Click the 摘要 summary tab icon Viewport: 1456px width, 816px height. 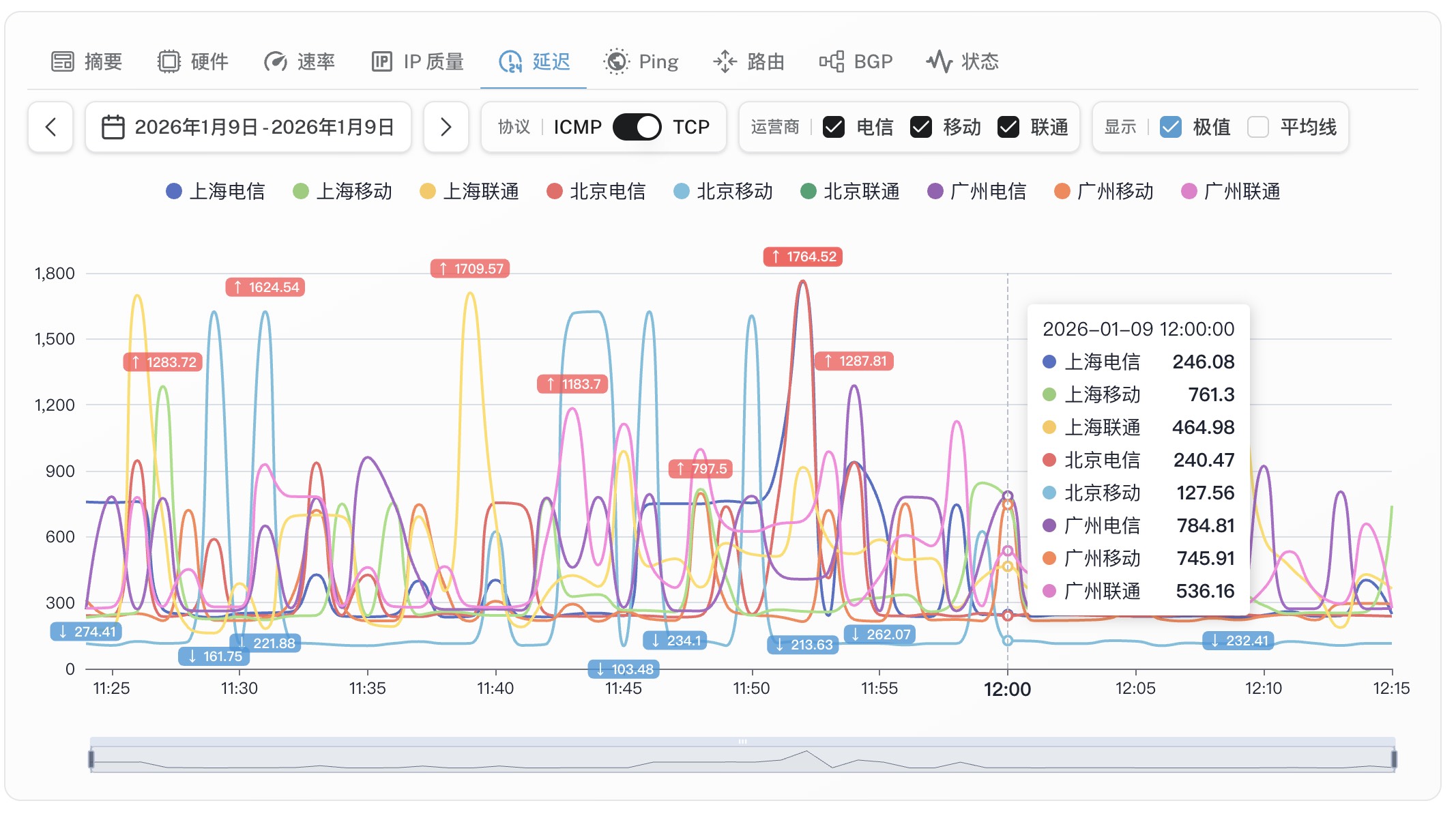pos(63,61)
